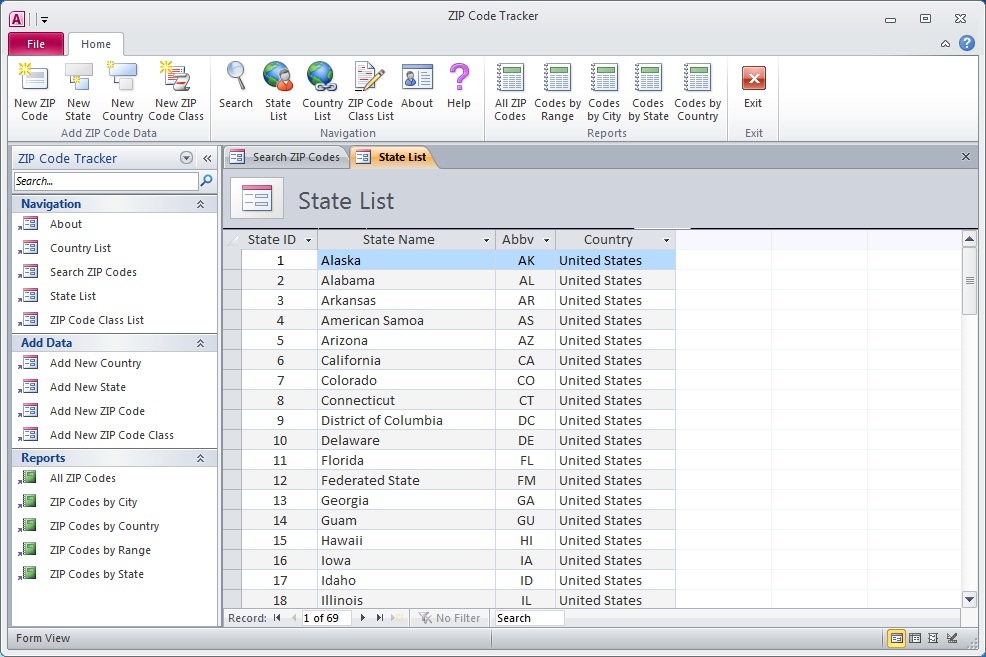Open the Country column filter dropdown
This screenshot has height=657, width=986.
[x=667, y=240]
